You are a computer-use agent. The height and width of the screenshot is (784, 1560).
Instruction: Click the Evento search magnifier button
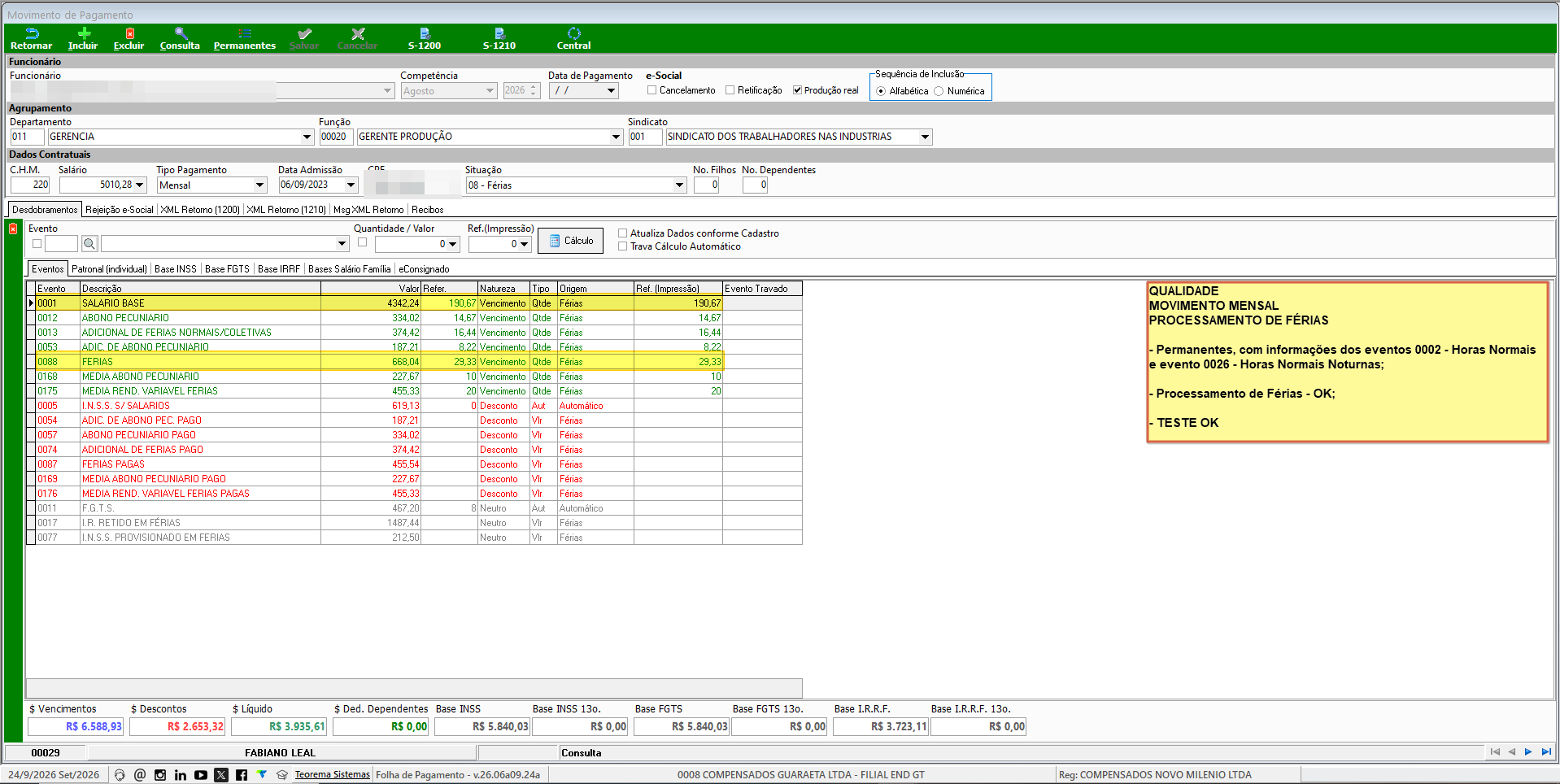(x=89, y=243)
